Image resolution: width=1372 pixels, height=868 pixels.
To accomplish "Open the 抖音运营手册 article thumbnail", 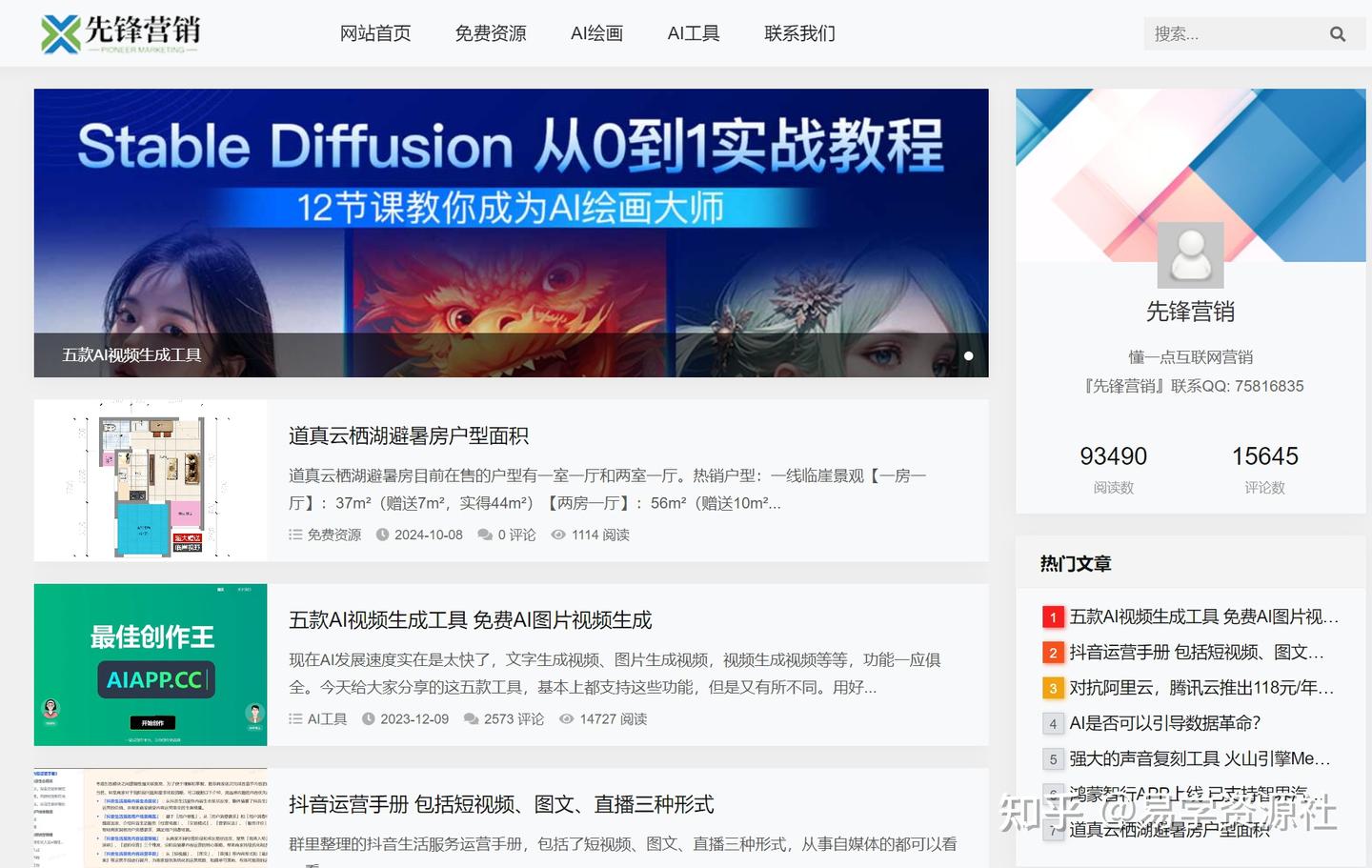I will 151,818.
